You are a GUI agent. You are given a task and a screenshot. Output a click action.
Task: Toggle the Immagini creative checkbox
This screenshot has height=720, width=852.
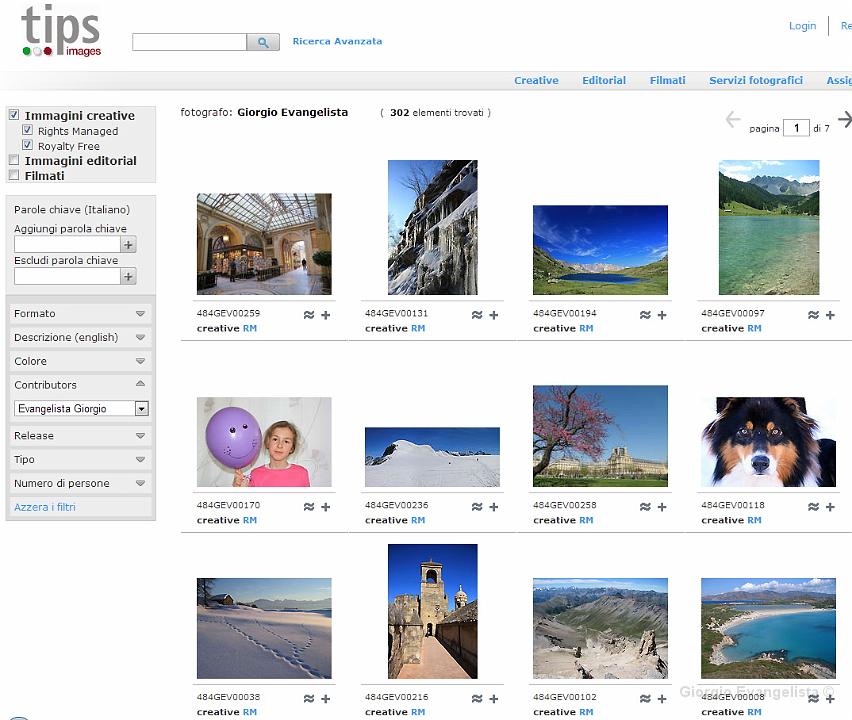point(14,115)
